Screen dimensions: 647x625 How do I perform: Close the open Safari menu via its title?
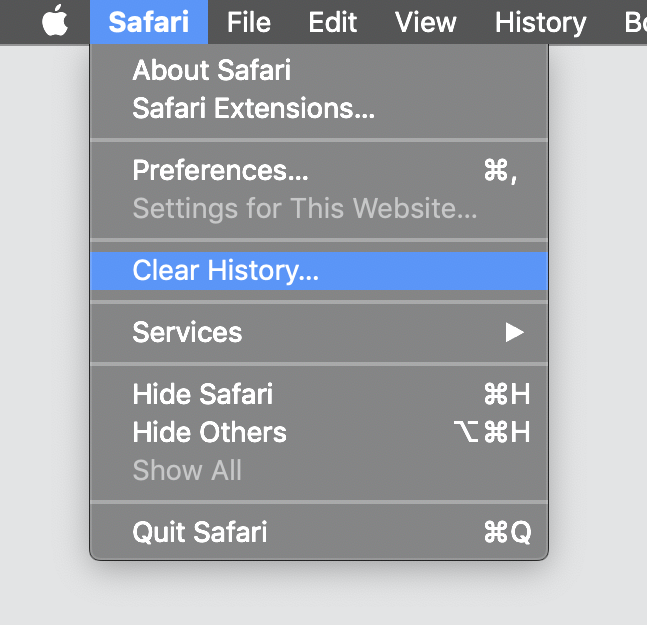(x=149, y=22)
